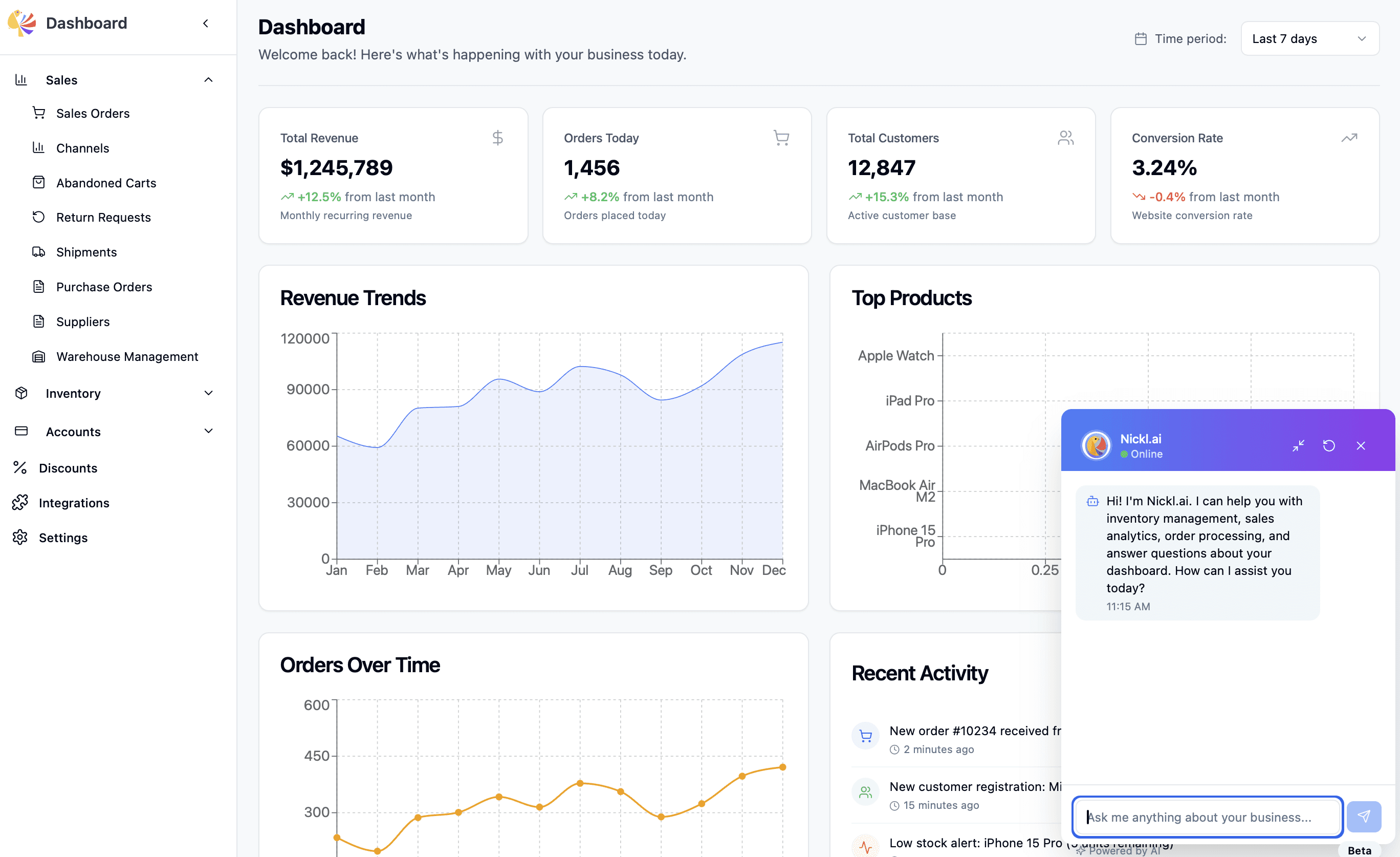Click the Revenue Trends heading
Image resolution: width=1400 pixels, height=857 pixels.
pos(353,298)
